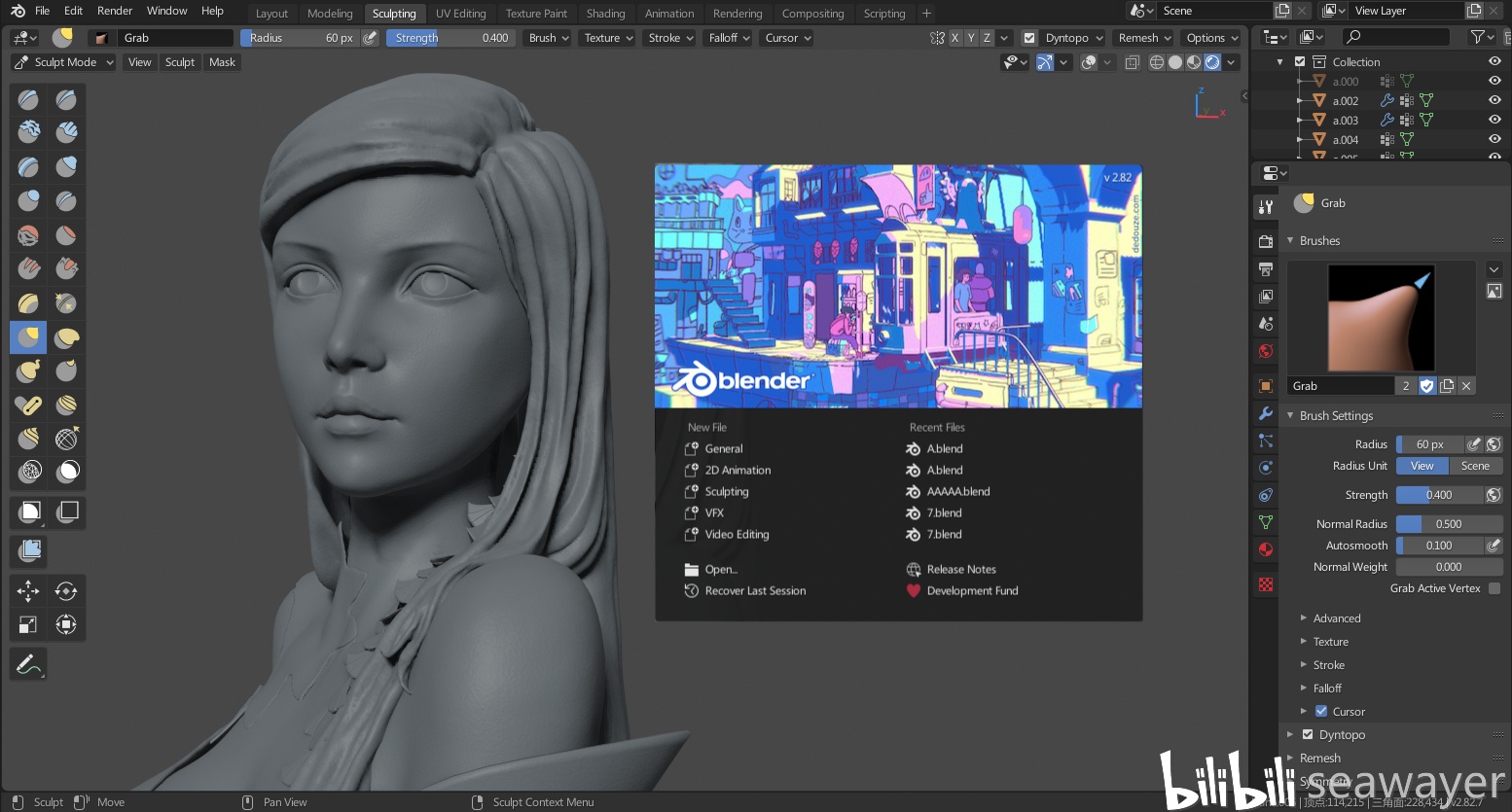Select the Pose brush tool
The width and height of the screenshot is (1512, 812).
(x=29, y=405)
